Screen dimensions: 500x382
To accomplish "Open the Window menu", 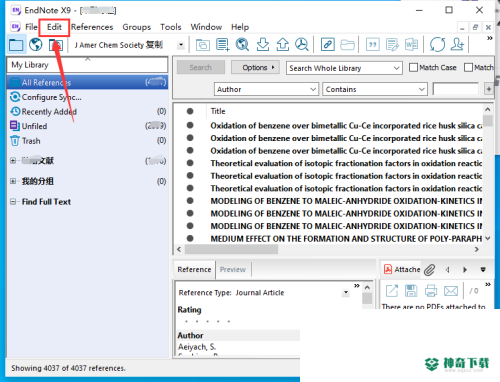I will 206,27.
